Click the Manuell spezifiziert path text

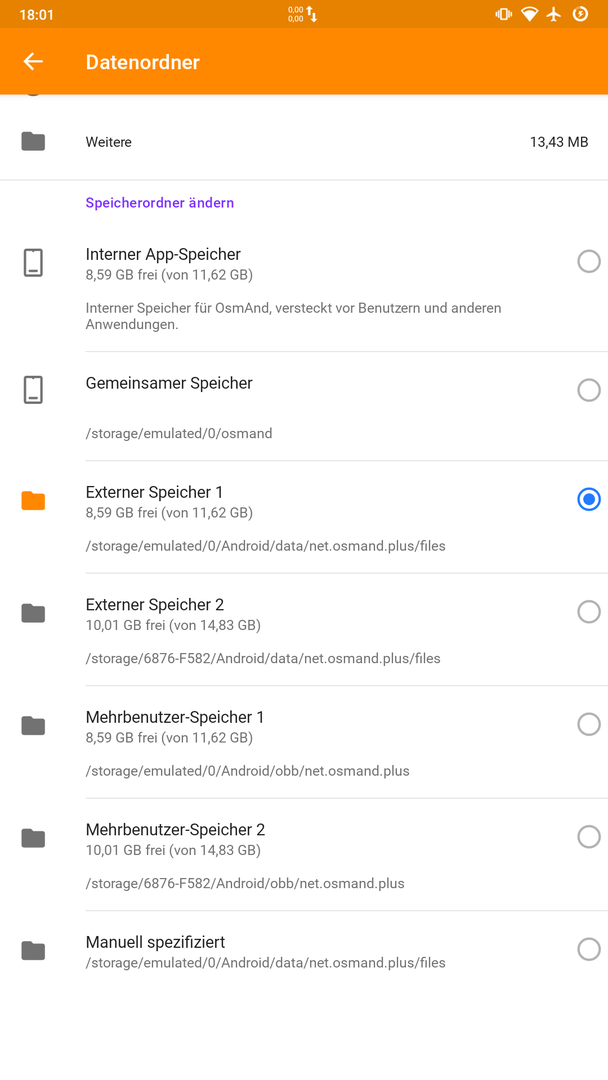[265, 963]
